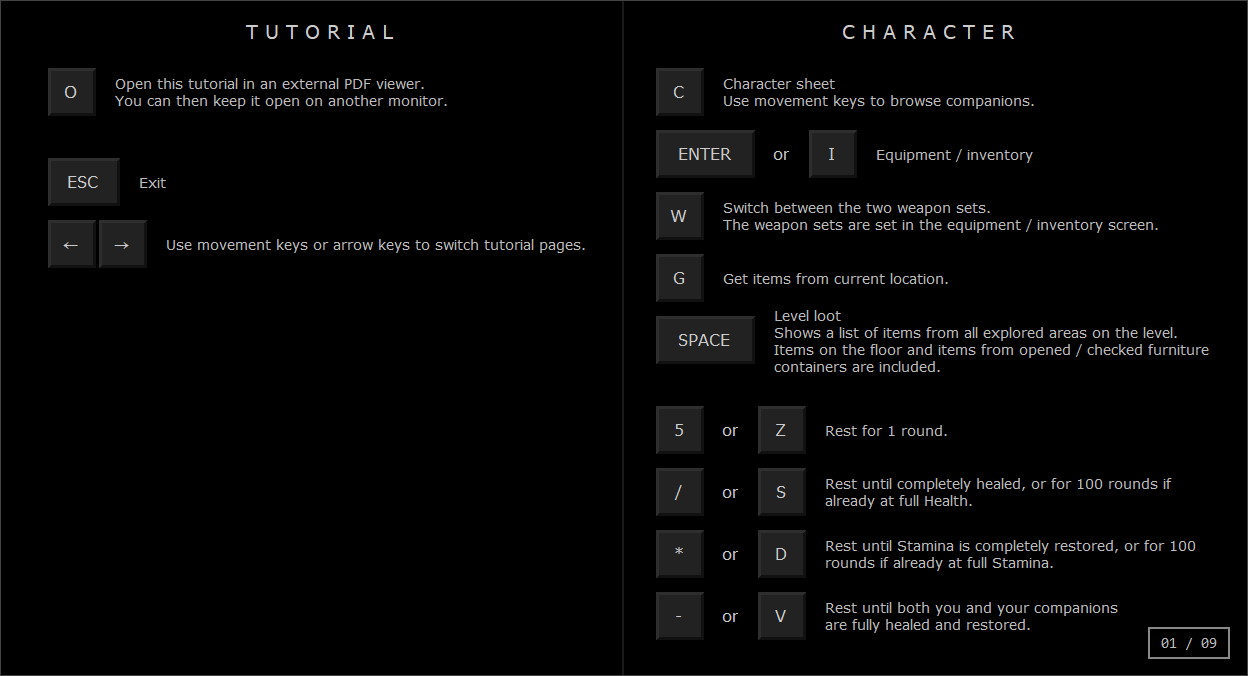
Task: Click the S key to rest until healed
Action: tap(781, 492)
